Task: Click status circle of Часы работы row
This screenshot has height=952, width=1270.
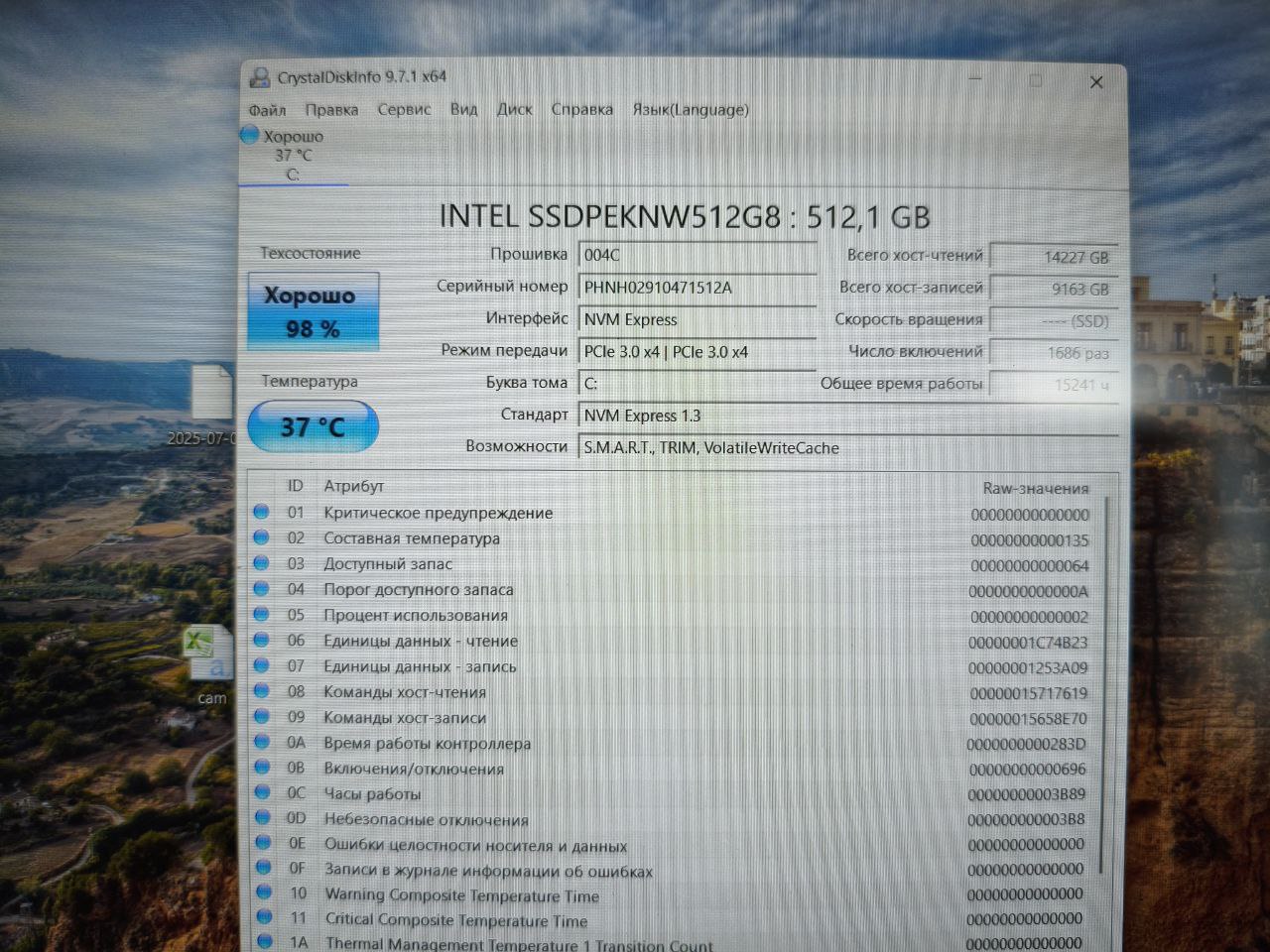Action: click(x=263, y=792)
